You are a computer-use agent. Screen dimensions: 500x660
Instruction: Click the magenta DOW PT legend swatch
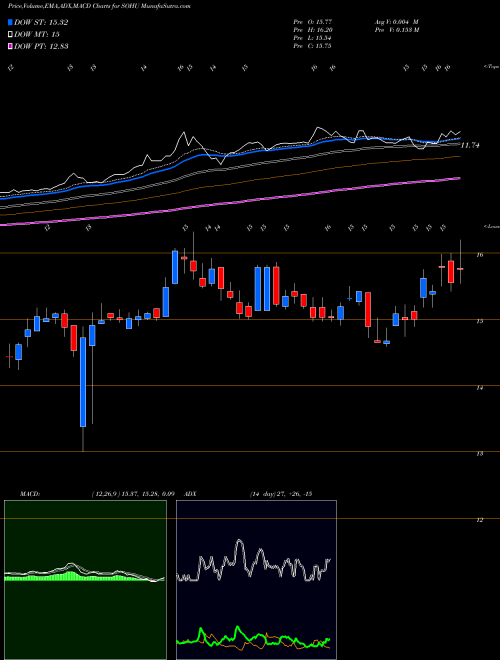(11, 46)
